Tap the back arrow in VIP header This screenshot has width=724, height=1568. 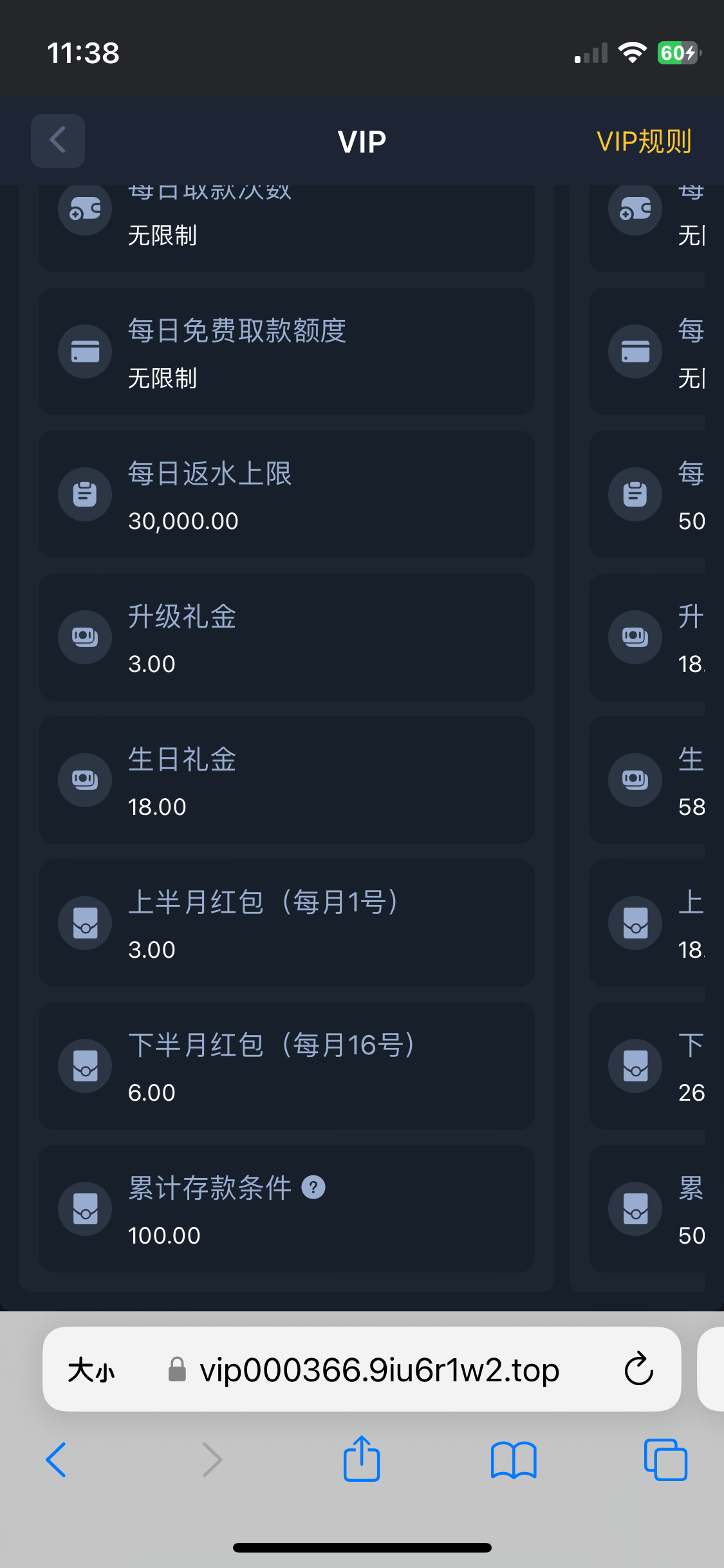58,141
